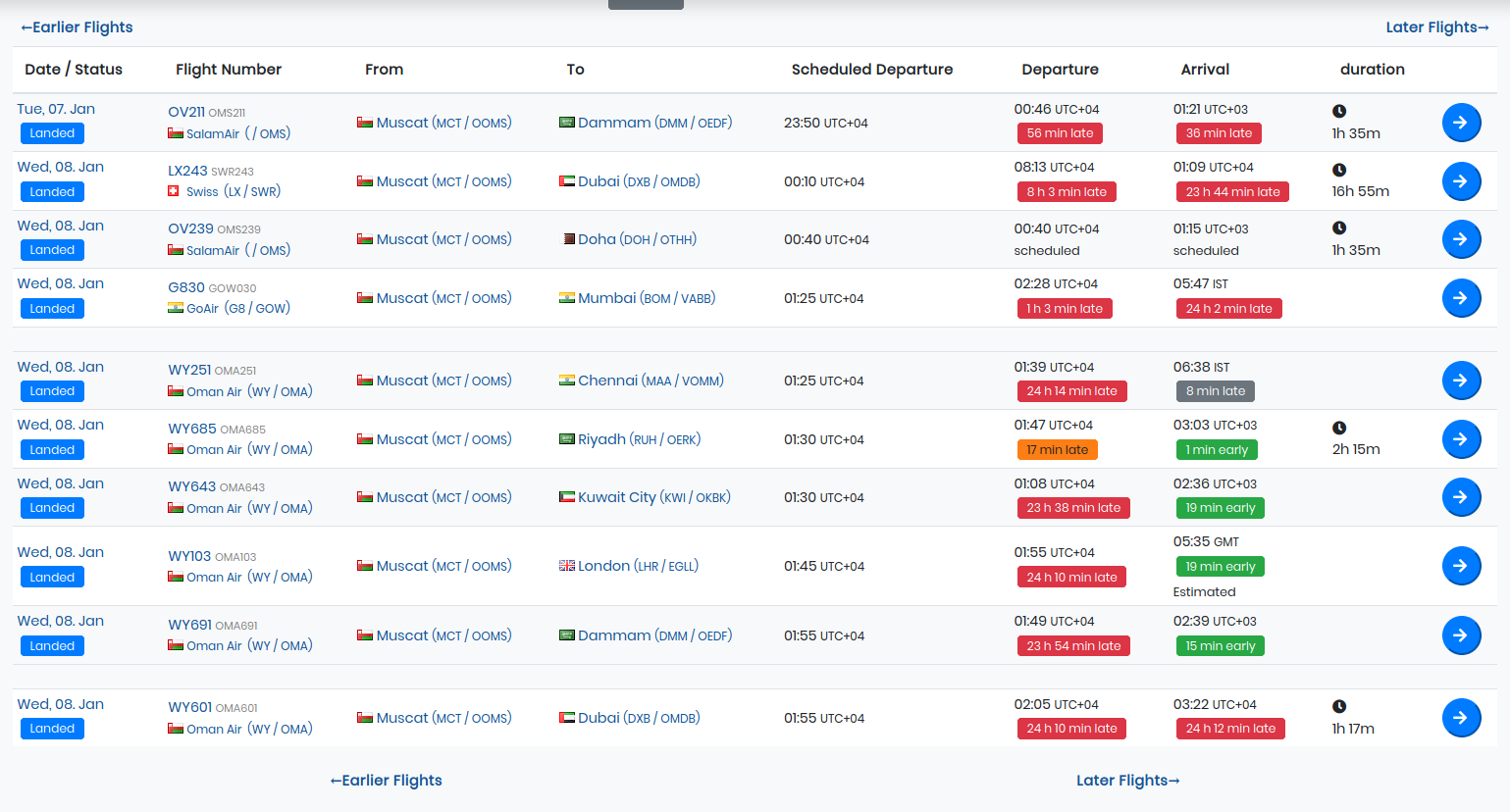Viewport: 1510px width, 812px height.
Task: Click the India flag next to Chennai
Action: [567, 381]
